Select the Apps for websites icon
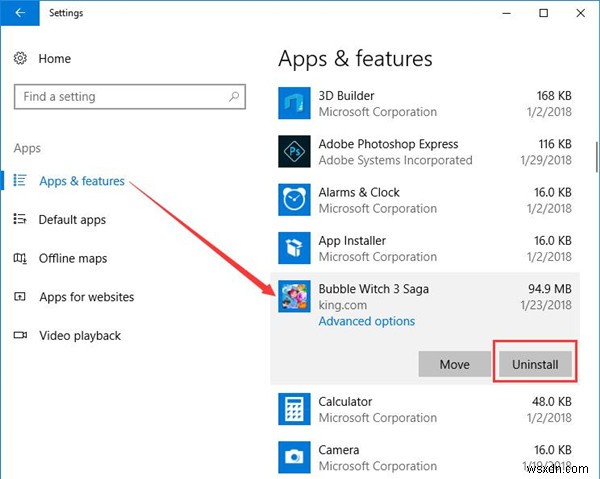 (20, 297)
